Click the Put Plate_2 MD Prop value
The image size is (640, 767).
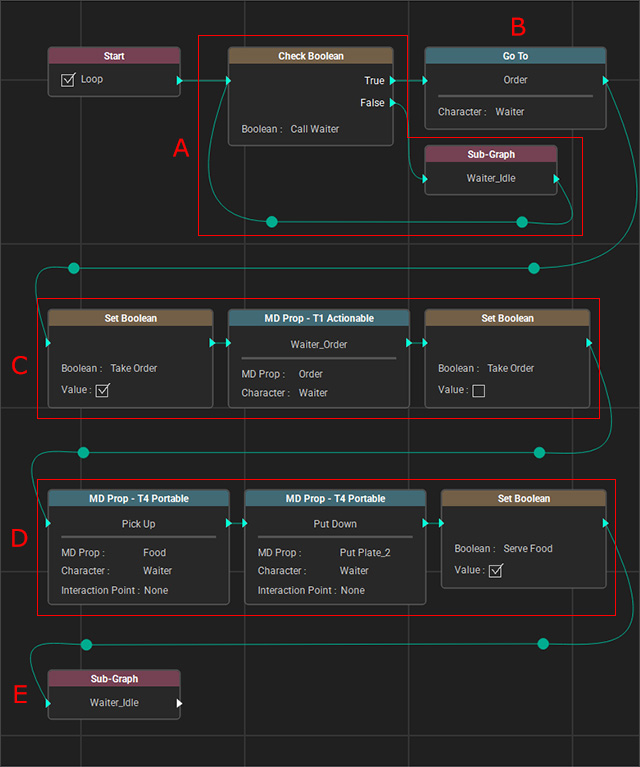[x=365, y=553]
